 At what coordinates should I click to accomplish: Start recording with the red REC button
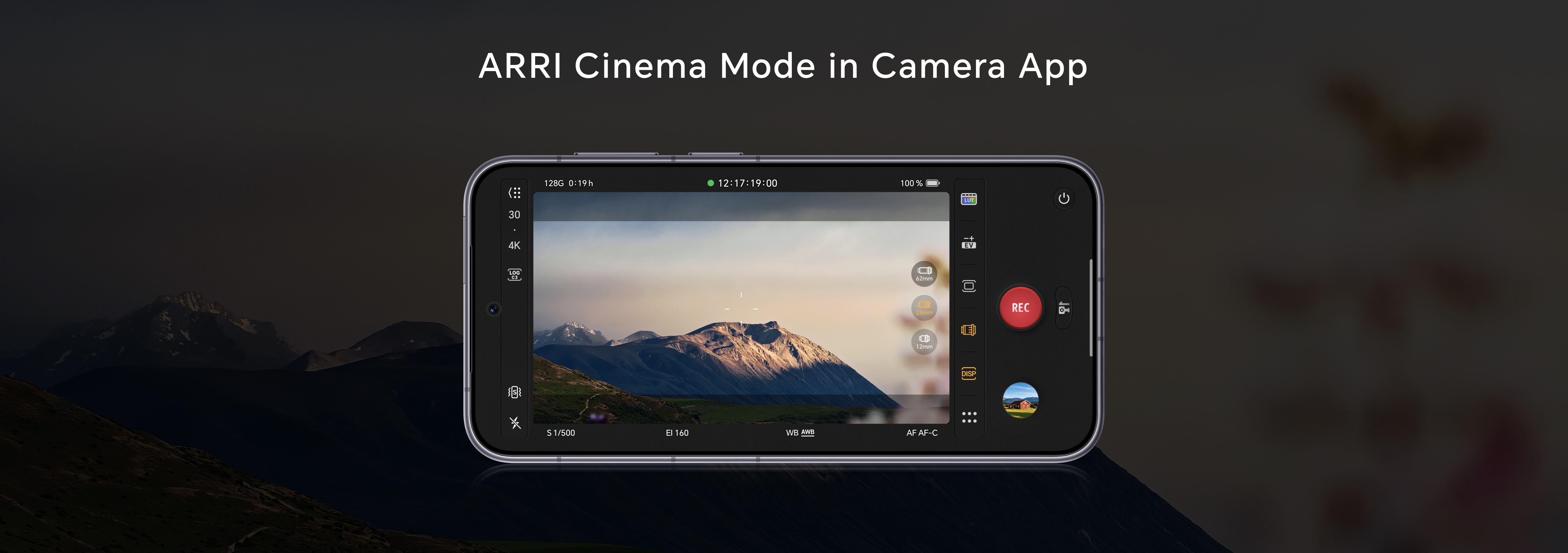click(1021, 308)
